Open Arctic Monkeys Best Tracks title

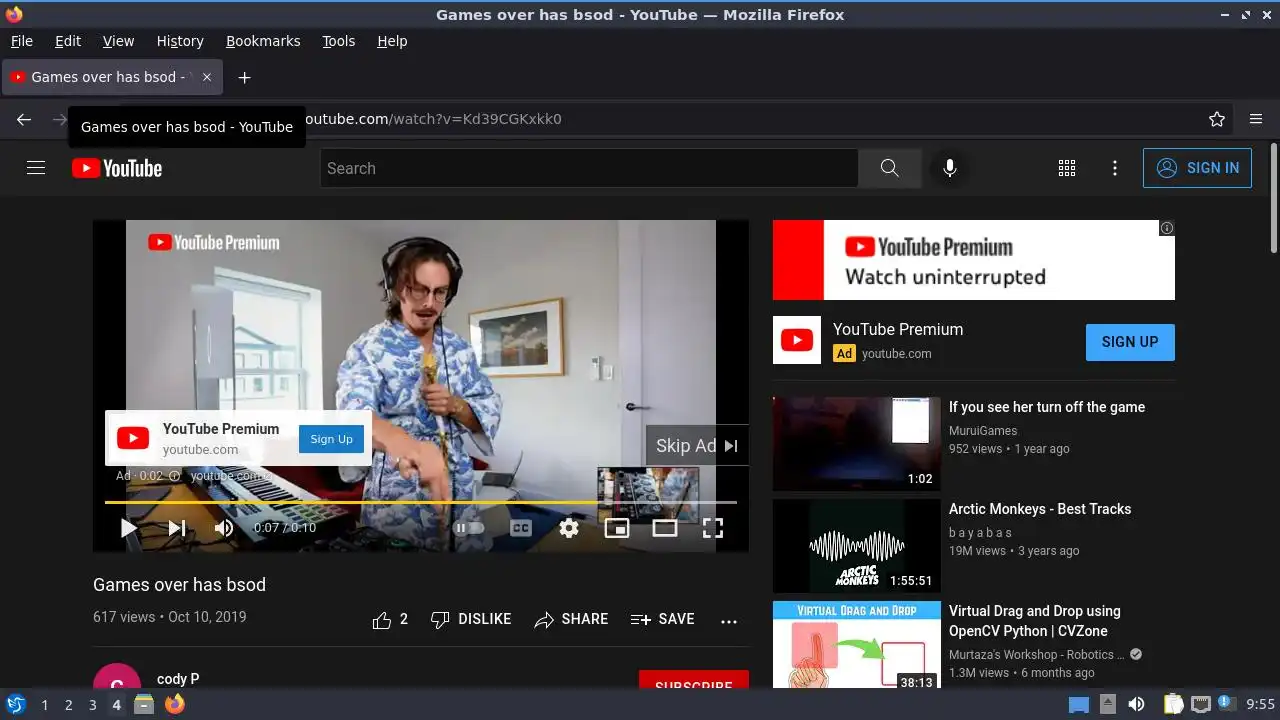click(1040, 509)
